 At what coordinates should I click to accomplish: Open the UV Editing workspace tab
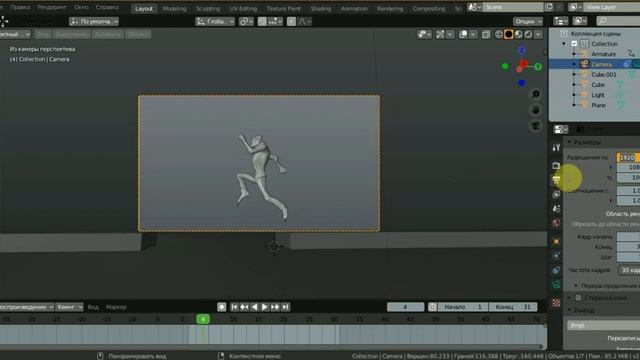tap(243, 9)
